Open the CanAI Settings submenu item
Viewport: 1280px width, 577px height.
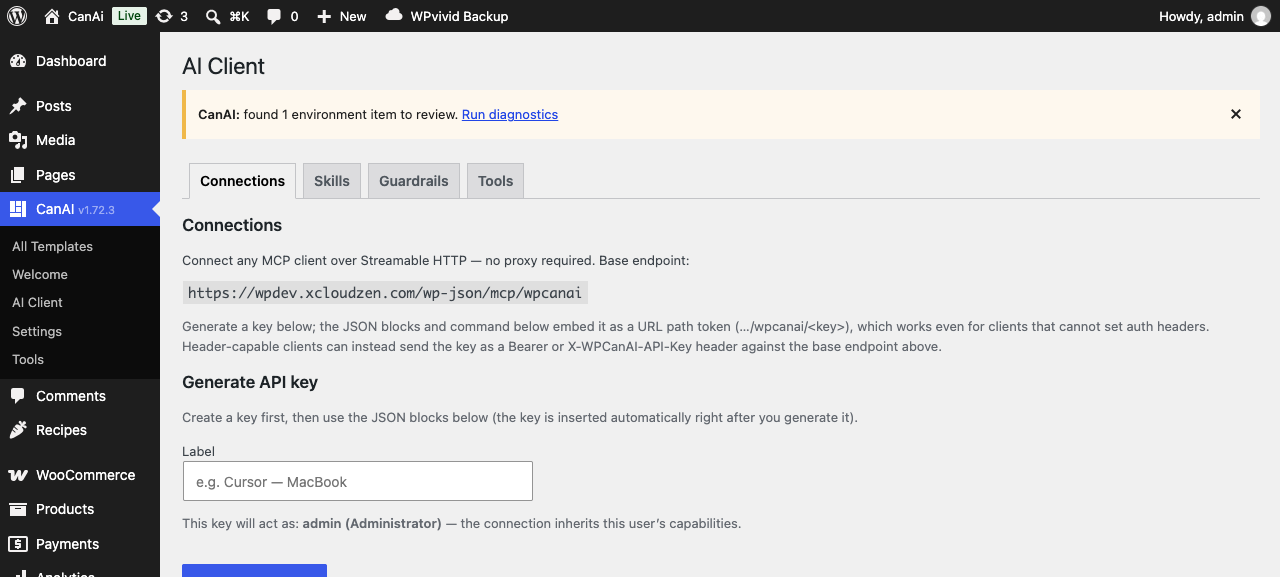pos(37,331)
